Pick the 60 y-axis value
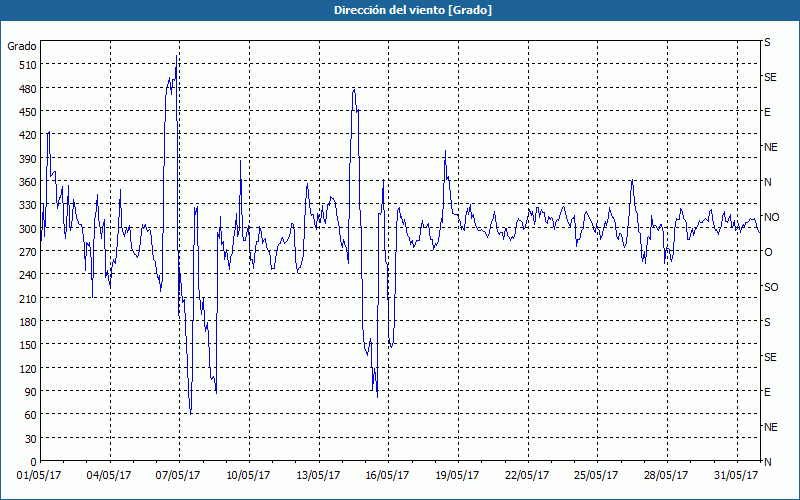The width and height of the screenshot is (800, 500). click(30, 415)
